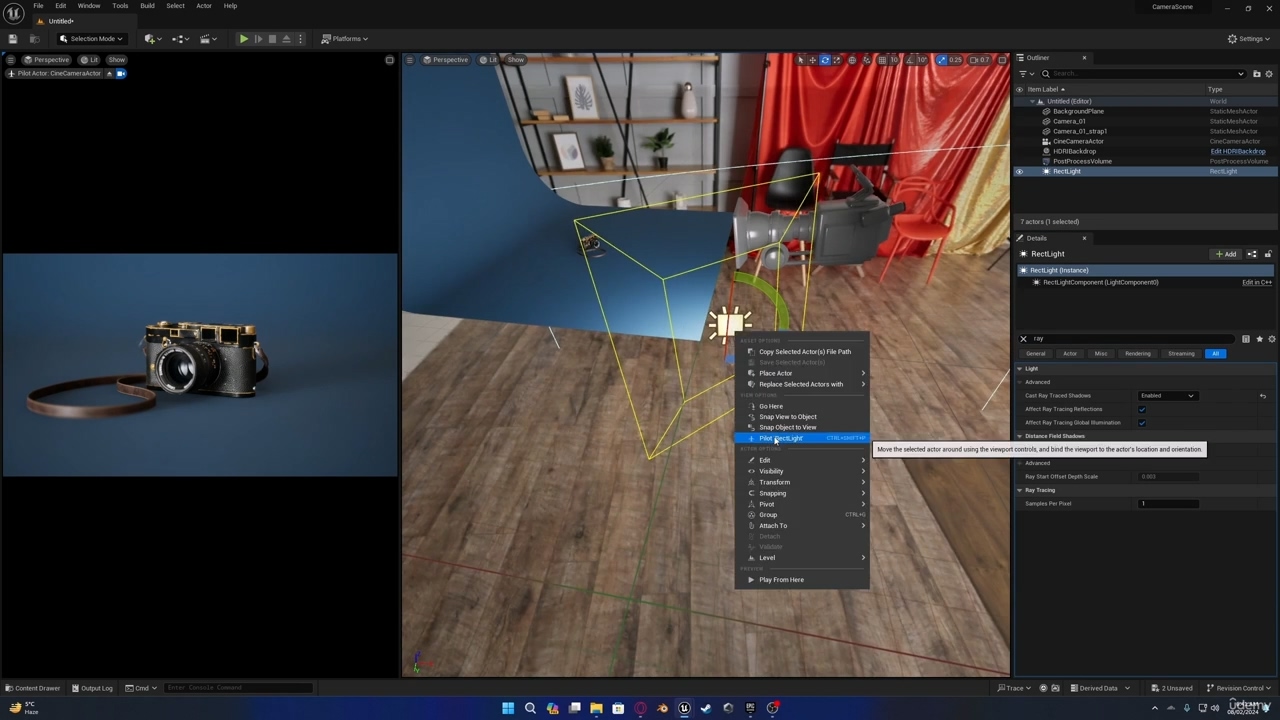The height and width of the screenshot is (720, 1280).
Task: Eject pilot from CineCameraActor
Action: tap(109, 73)
